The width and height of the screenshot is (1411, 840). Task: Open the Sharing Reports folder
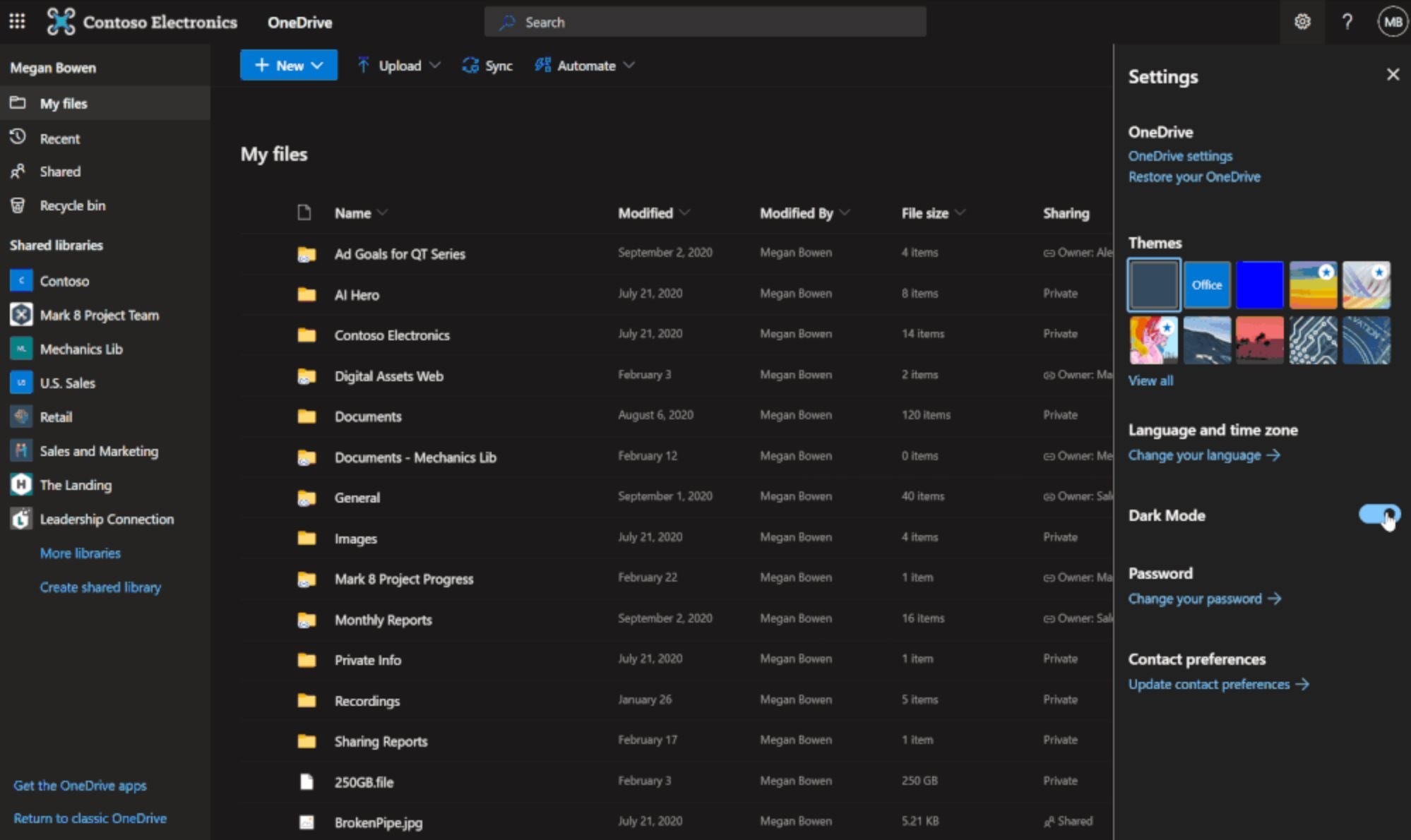click(381, 741)
